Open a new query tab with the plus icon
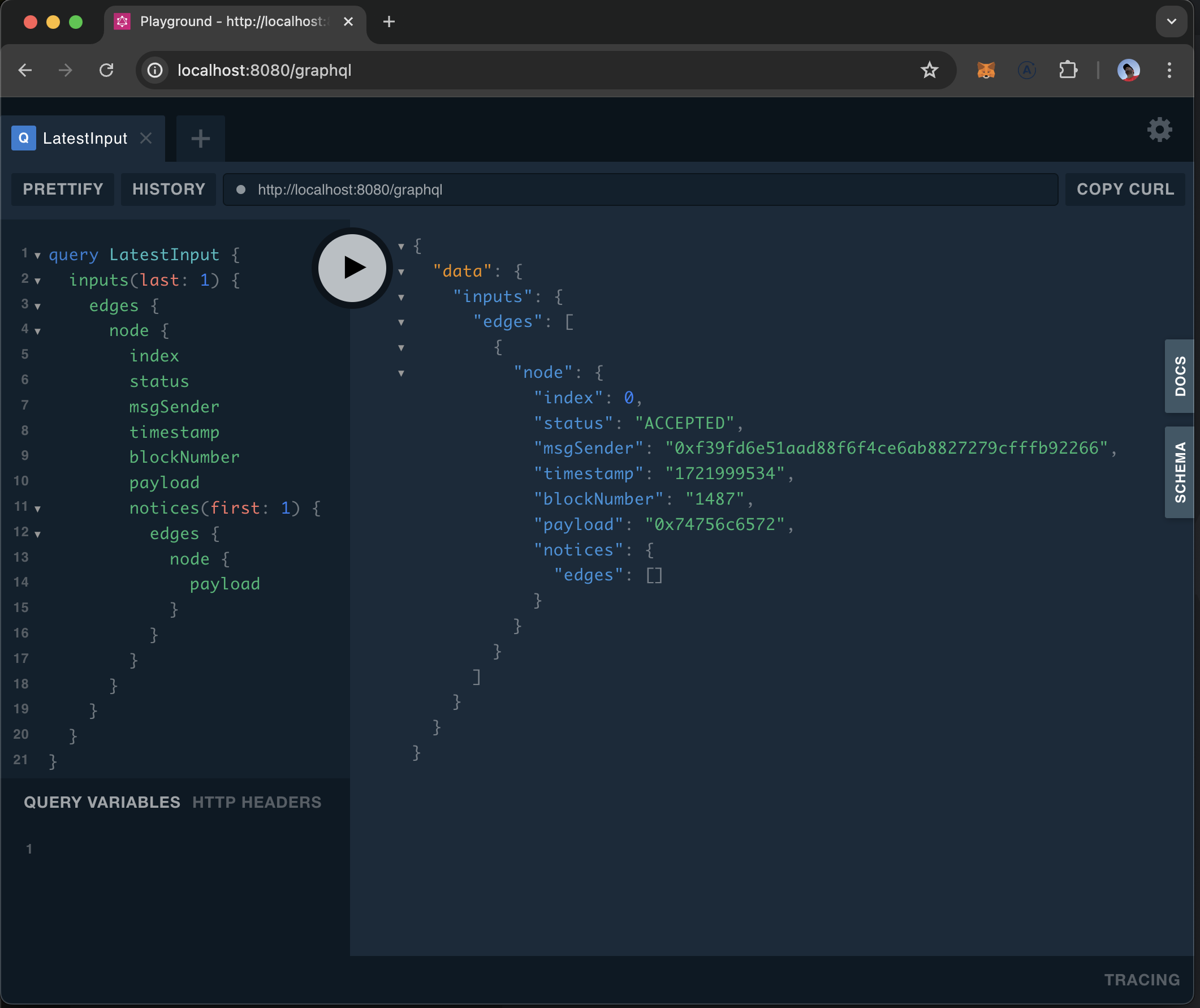This screenshot has height=1008, width=1200. pyautogui.click(x=200, y=138)
